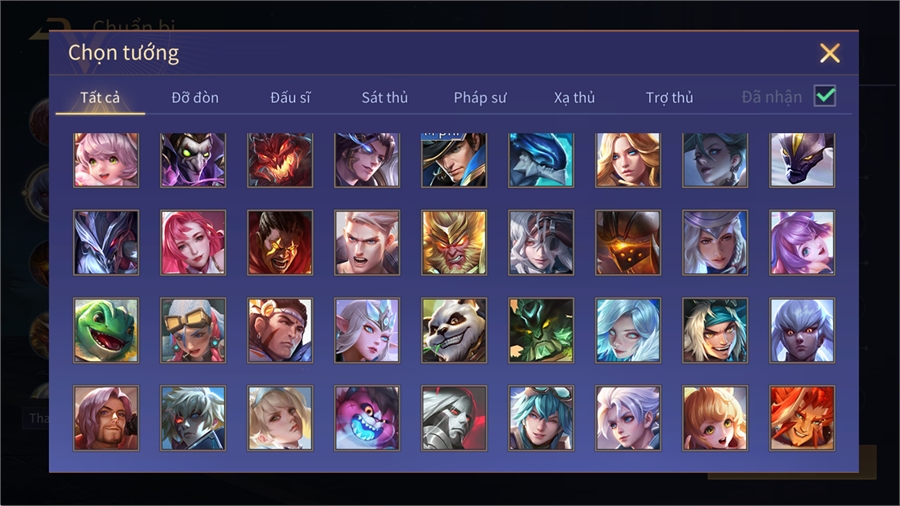Image resolution: width=900 pixels, height=506 pixels.
Task: Choose the plague doctor masked hero
Action: pyautogui.click(x=193, y=160)
